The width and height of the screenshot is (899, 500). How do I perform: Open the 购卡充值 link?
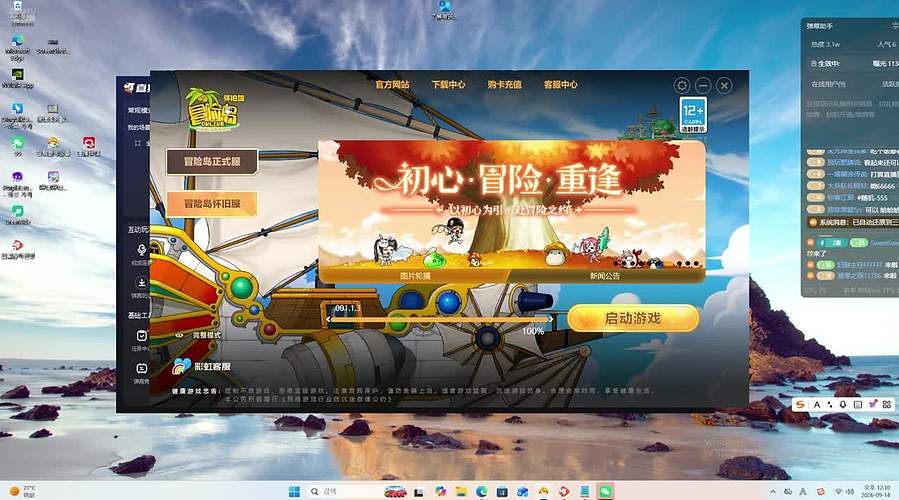504,84
